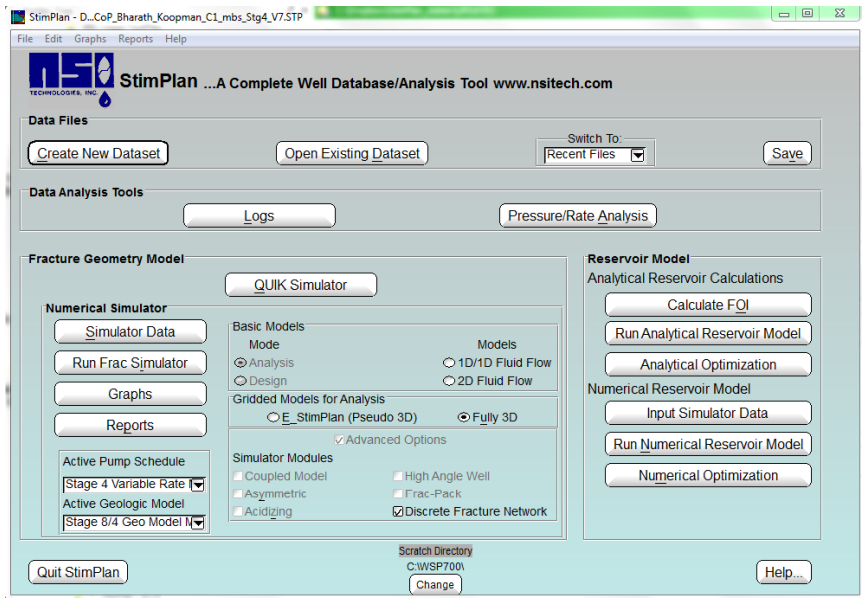Open Pressure/Rate Analysis tool
This screenshot has width=863, height=598.
tap(577, 216)
